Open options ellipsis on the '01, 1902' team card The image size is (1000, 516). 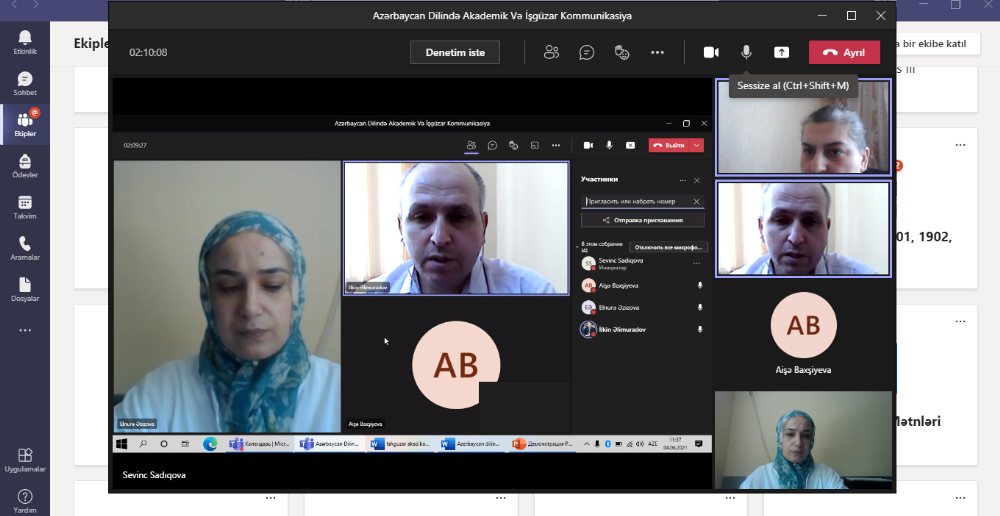pyautogui.click(x=960, y=145)
